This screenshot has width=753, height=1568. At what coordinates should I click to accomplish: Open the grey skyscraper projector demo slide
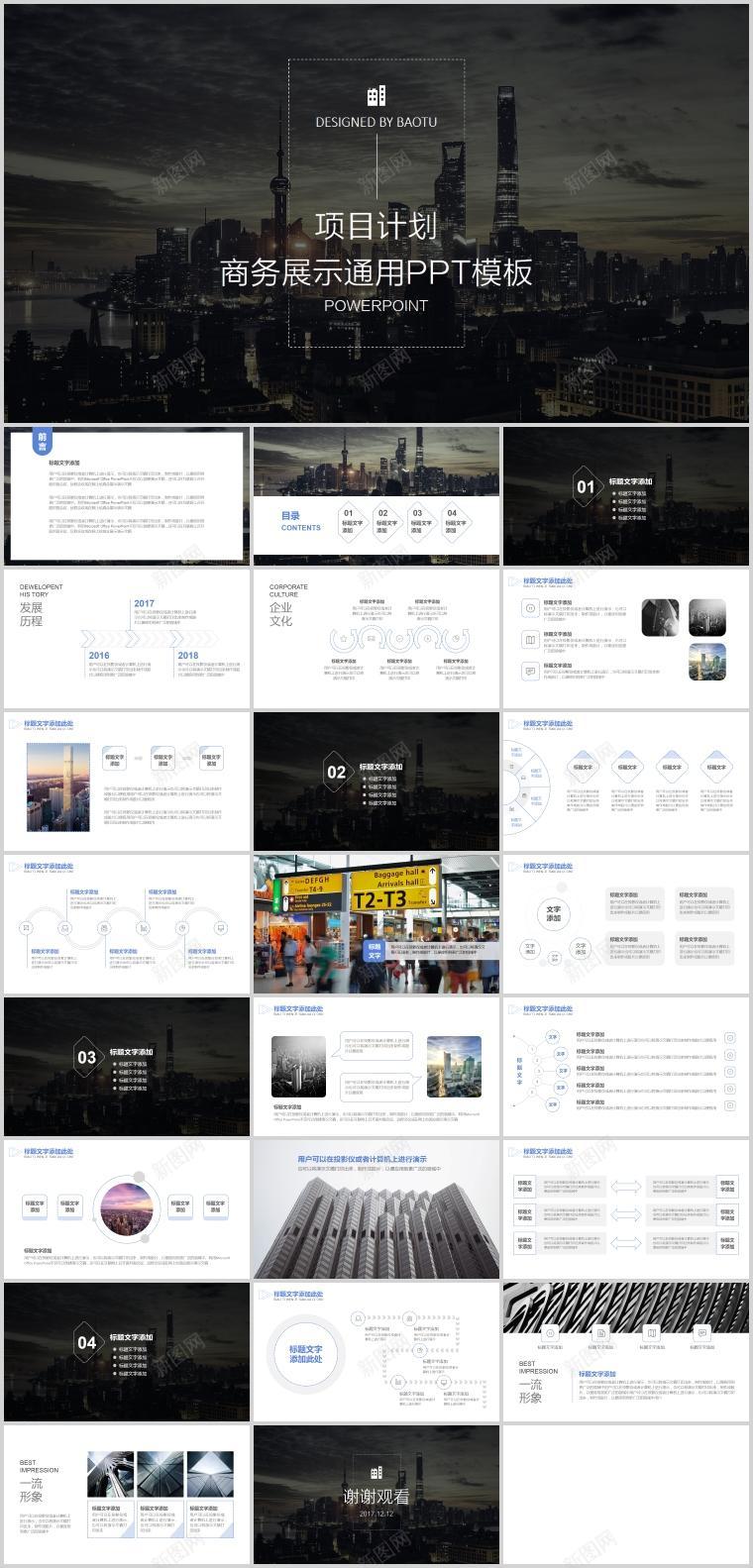(x=376, y=1208)
